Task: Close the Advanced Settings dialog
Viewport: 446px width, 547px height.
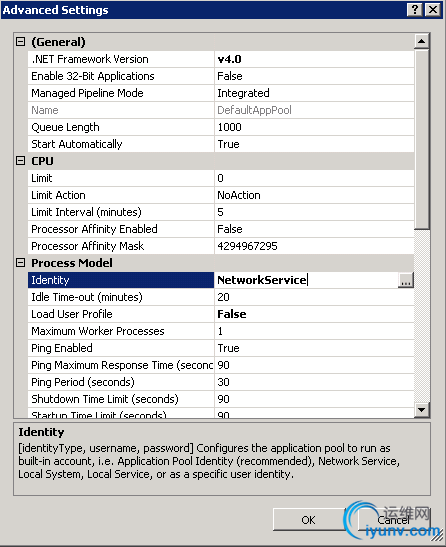Action: point(433,9)
